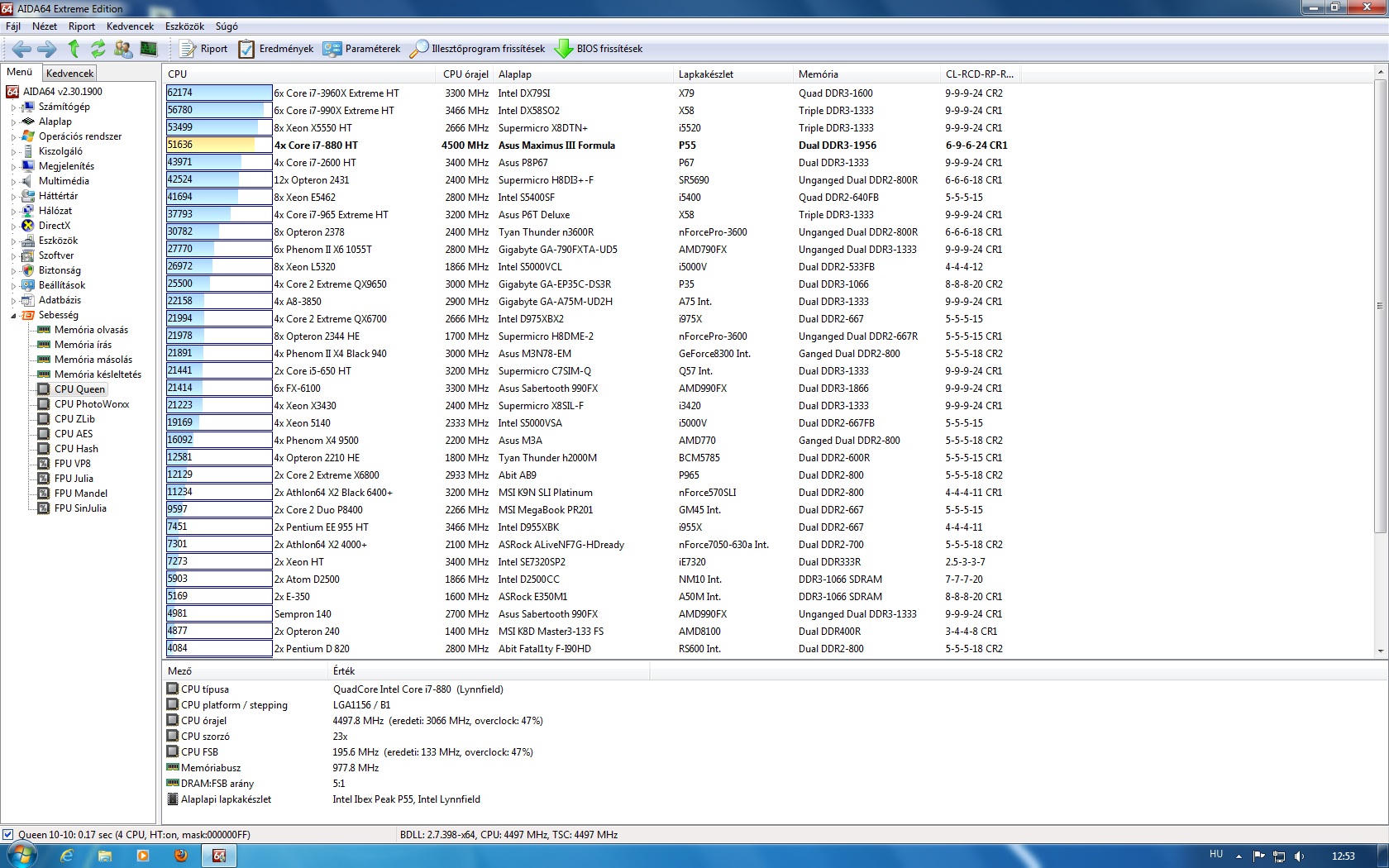Sort by the Memória column header

point(866,74)
